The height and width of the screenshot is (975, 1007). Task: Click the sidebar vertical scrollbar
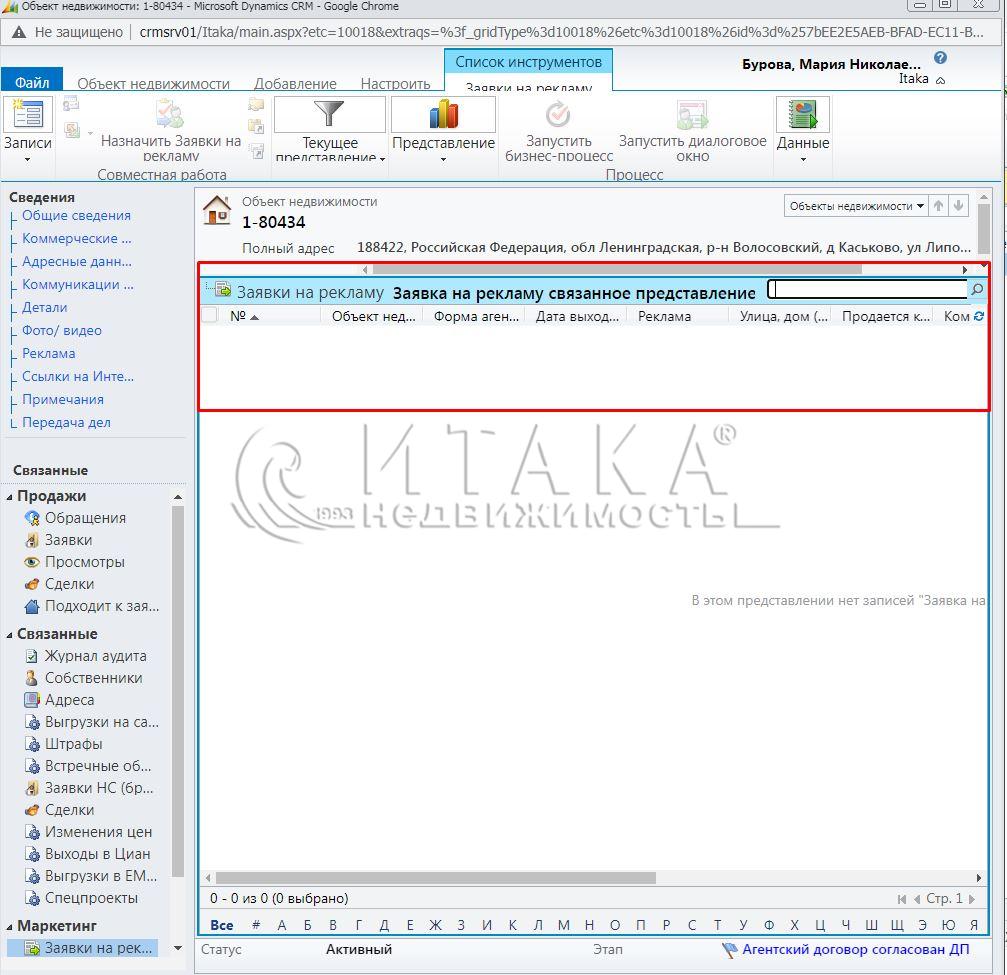[178, 691]
